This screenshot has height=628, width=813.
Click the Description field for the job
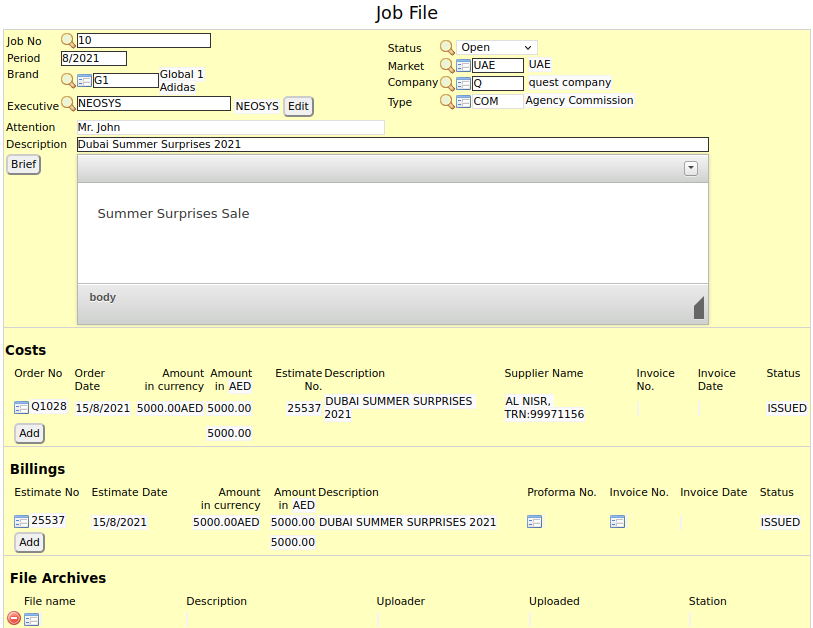393,145
